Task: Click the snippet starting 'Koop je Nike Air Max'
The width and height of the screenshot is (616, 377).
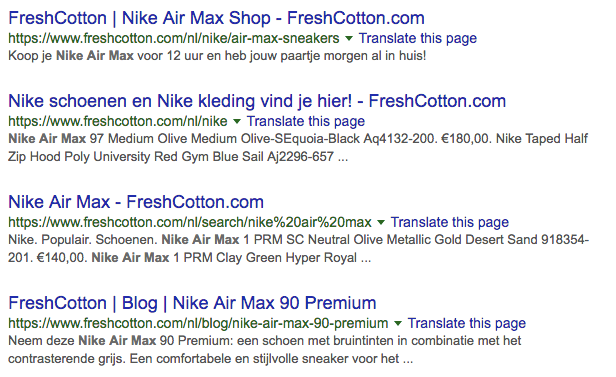Action: [217, 56]
